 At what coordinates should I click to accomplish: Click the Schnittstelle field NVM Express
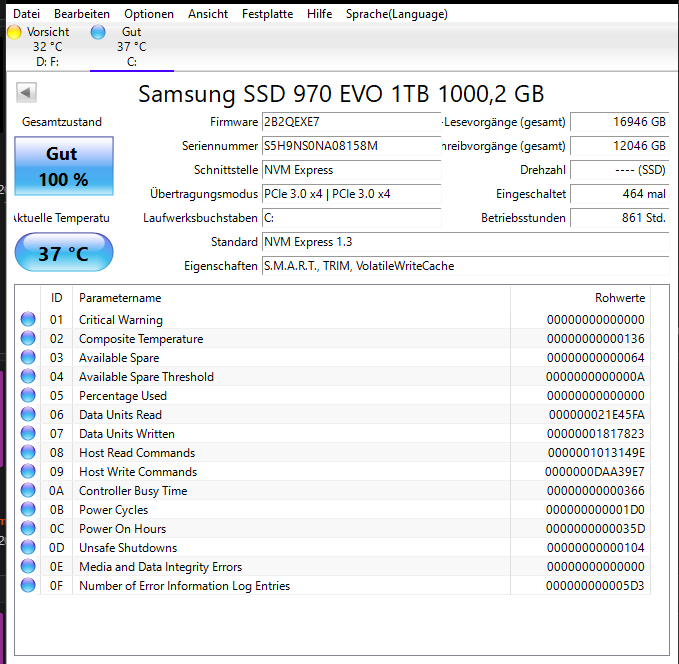pos(352,170)
